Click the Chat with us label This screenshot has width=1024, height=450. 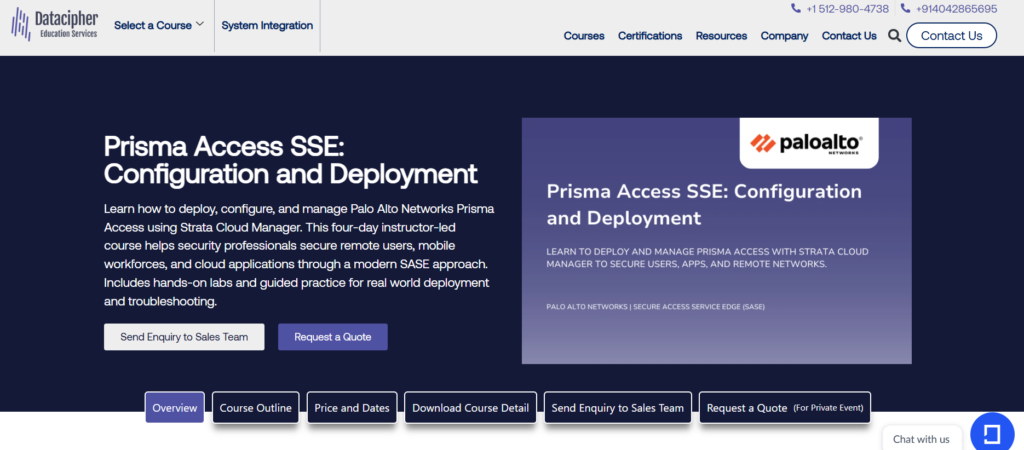tap(921, 439)
